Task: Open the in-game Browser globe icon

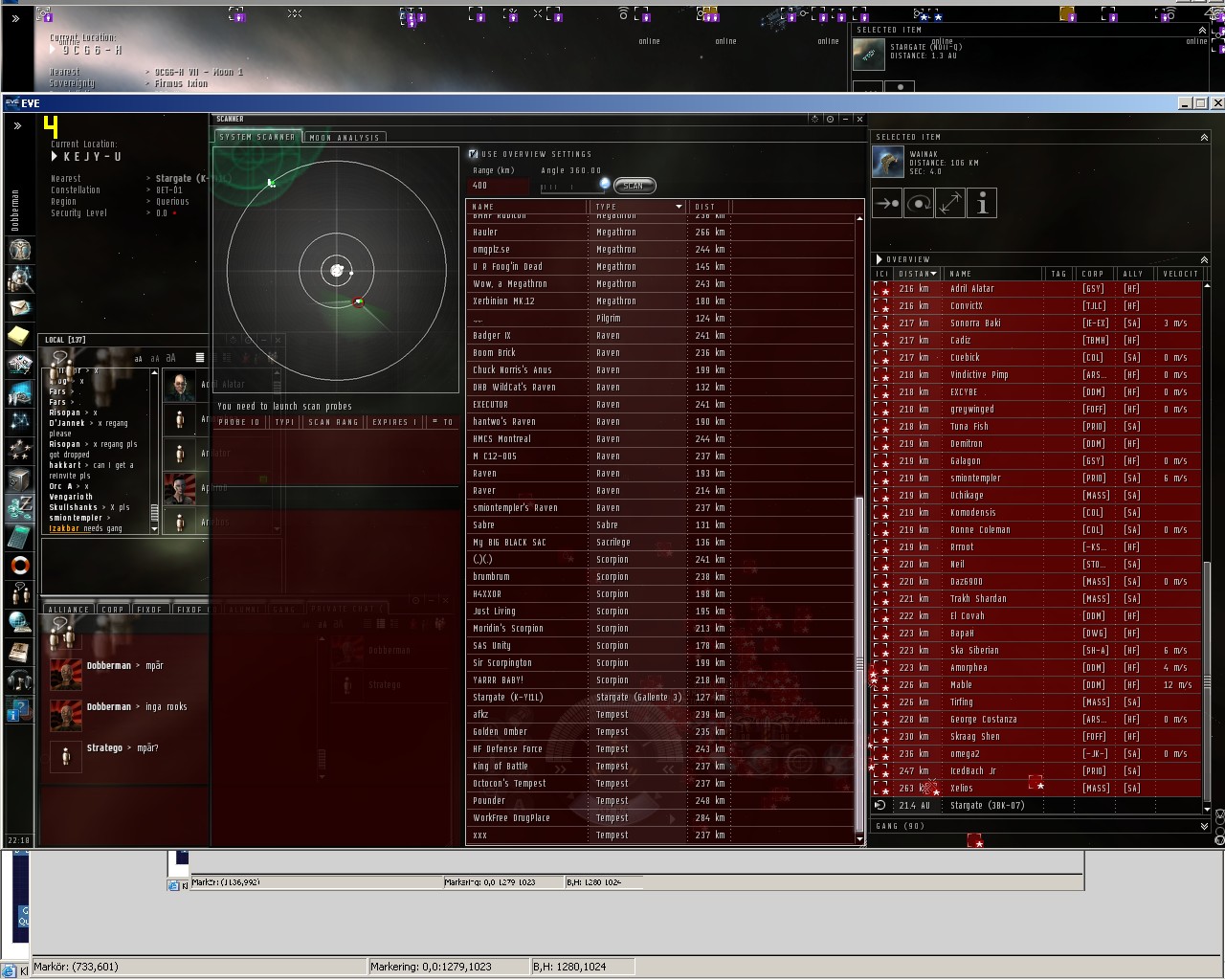Action: (20, 623)
